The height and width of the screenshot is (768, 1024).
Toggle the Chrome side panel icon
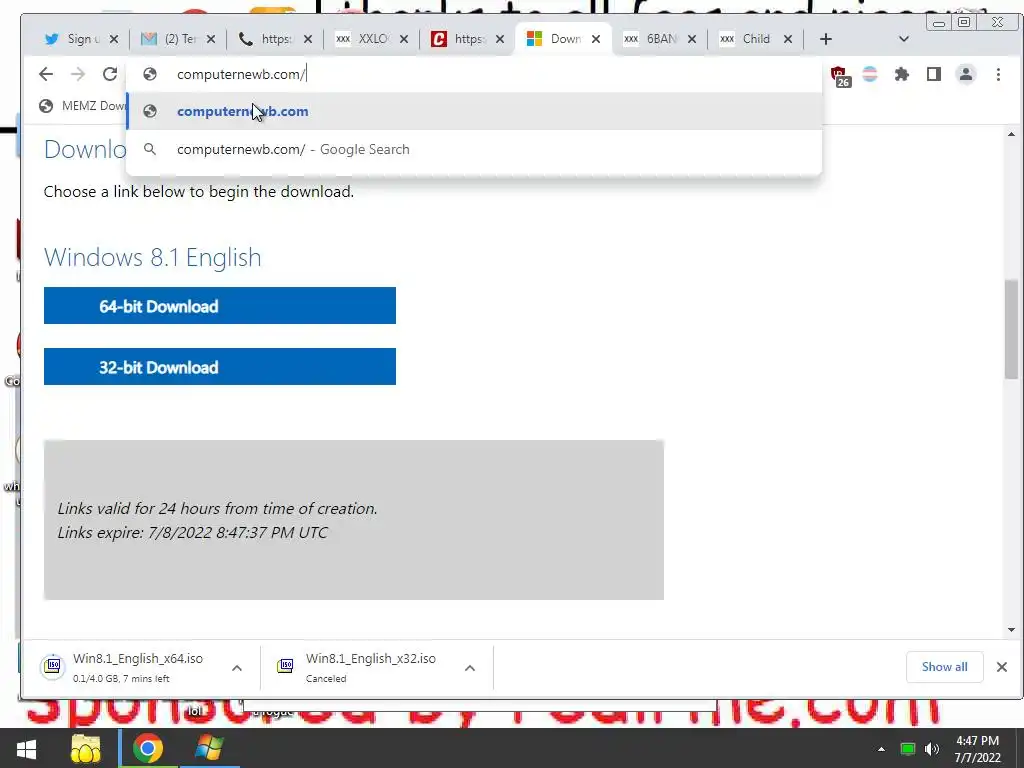(934, 74)
